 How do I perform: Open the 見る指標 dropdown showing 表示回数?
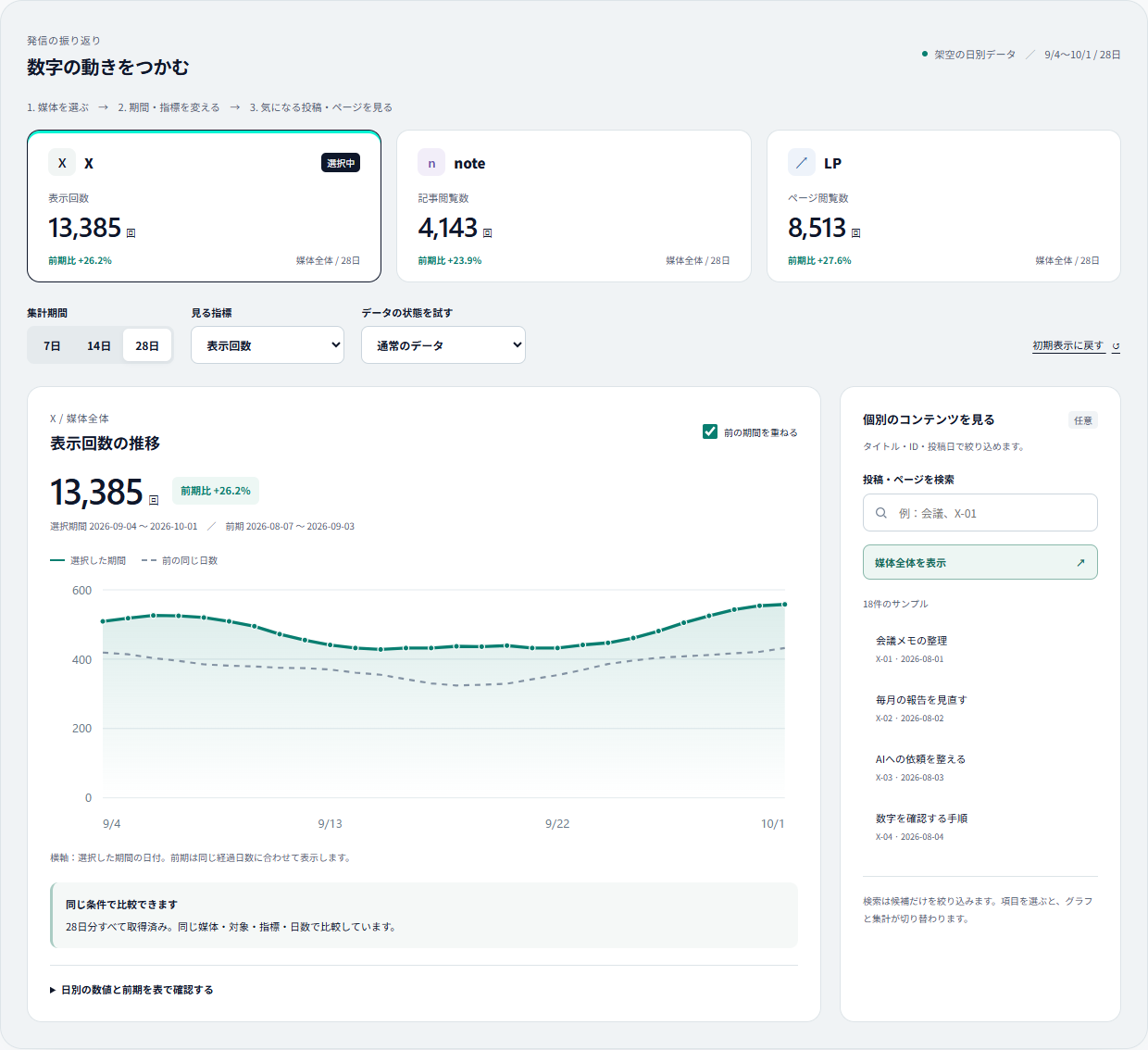[x=268, y=345]
